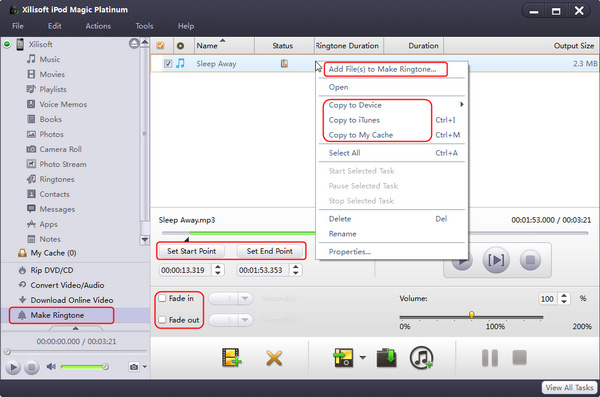Open the File menu
600x397 pixels.
pos(18,26)
